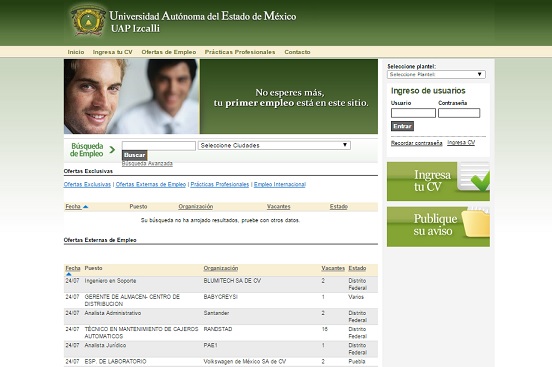Open Empleo Internacional link
552x367 pixels.
pyautogui.click(x=280, y=184)
